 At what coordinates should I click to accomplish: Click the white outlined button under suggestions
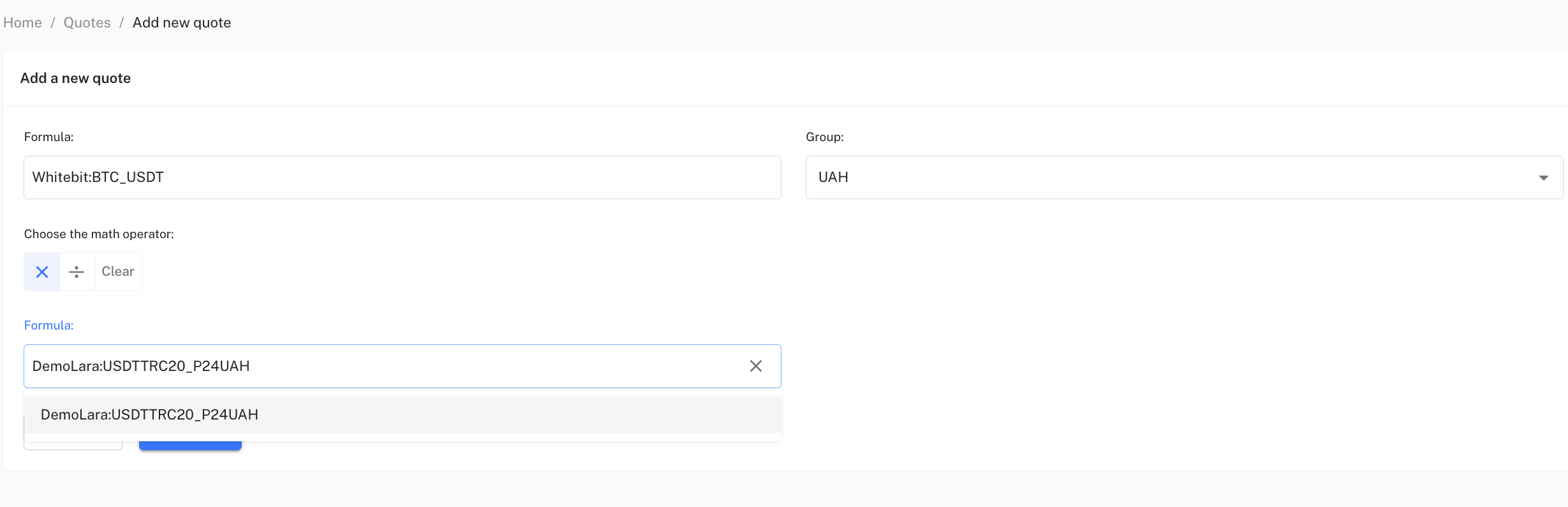73,445
